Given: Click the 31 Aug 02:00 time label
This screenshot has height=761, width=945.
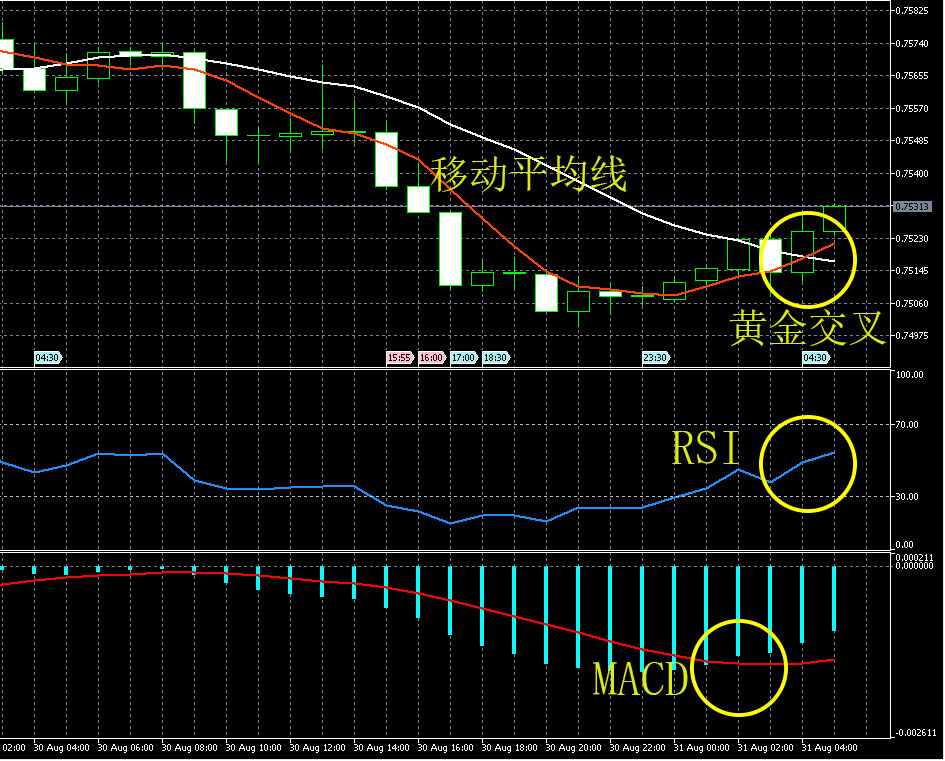Looking at the screenshot, I should 765,748.
